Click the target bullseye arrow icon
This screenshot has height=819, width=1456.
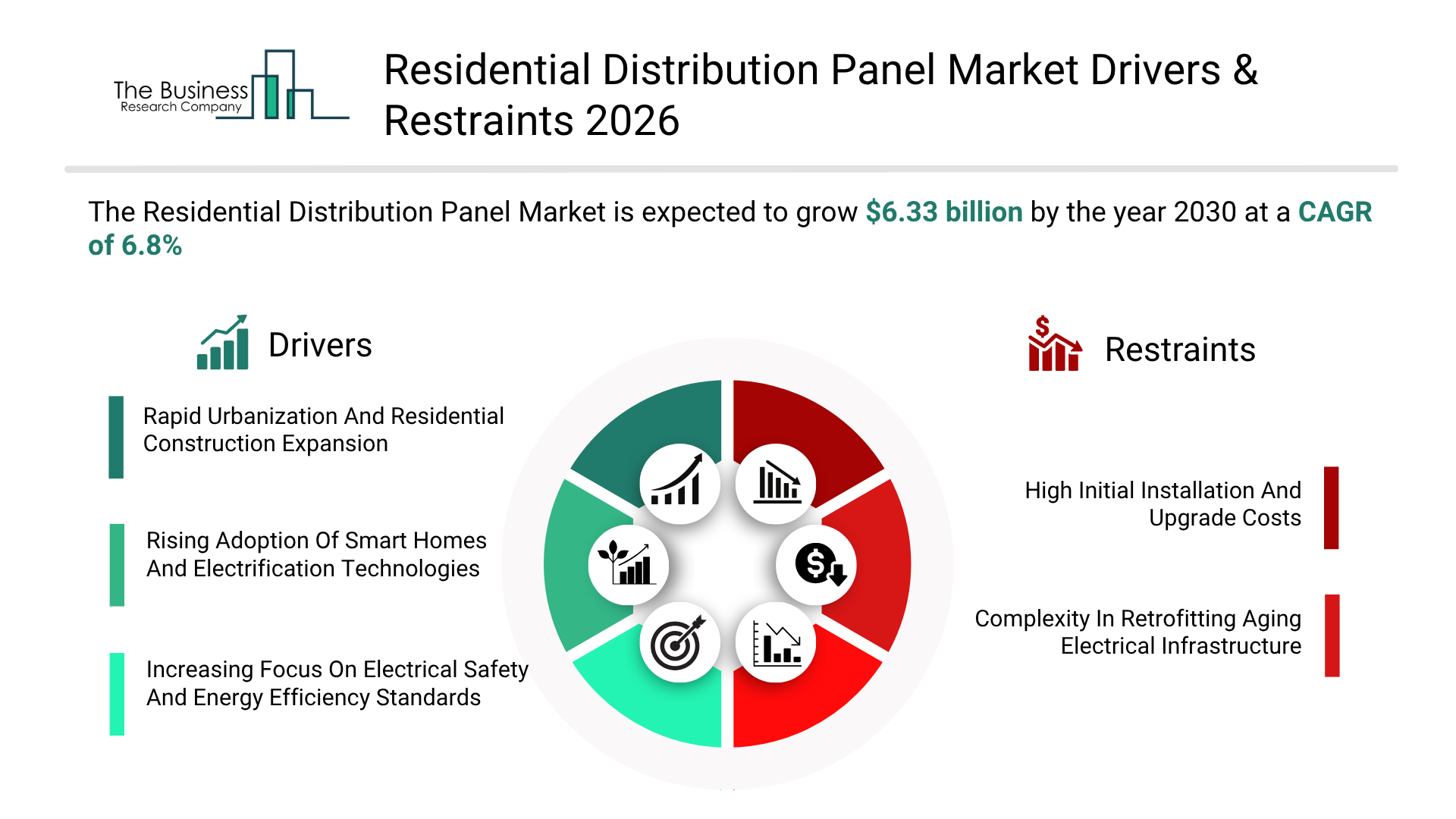click(x=679, y=643)
